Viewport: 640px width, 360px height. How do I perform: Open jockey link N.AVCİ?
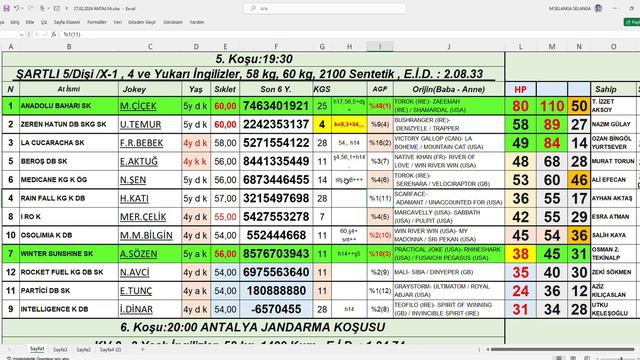(135, 272)
